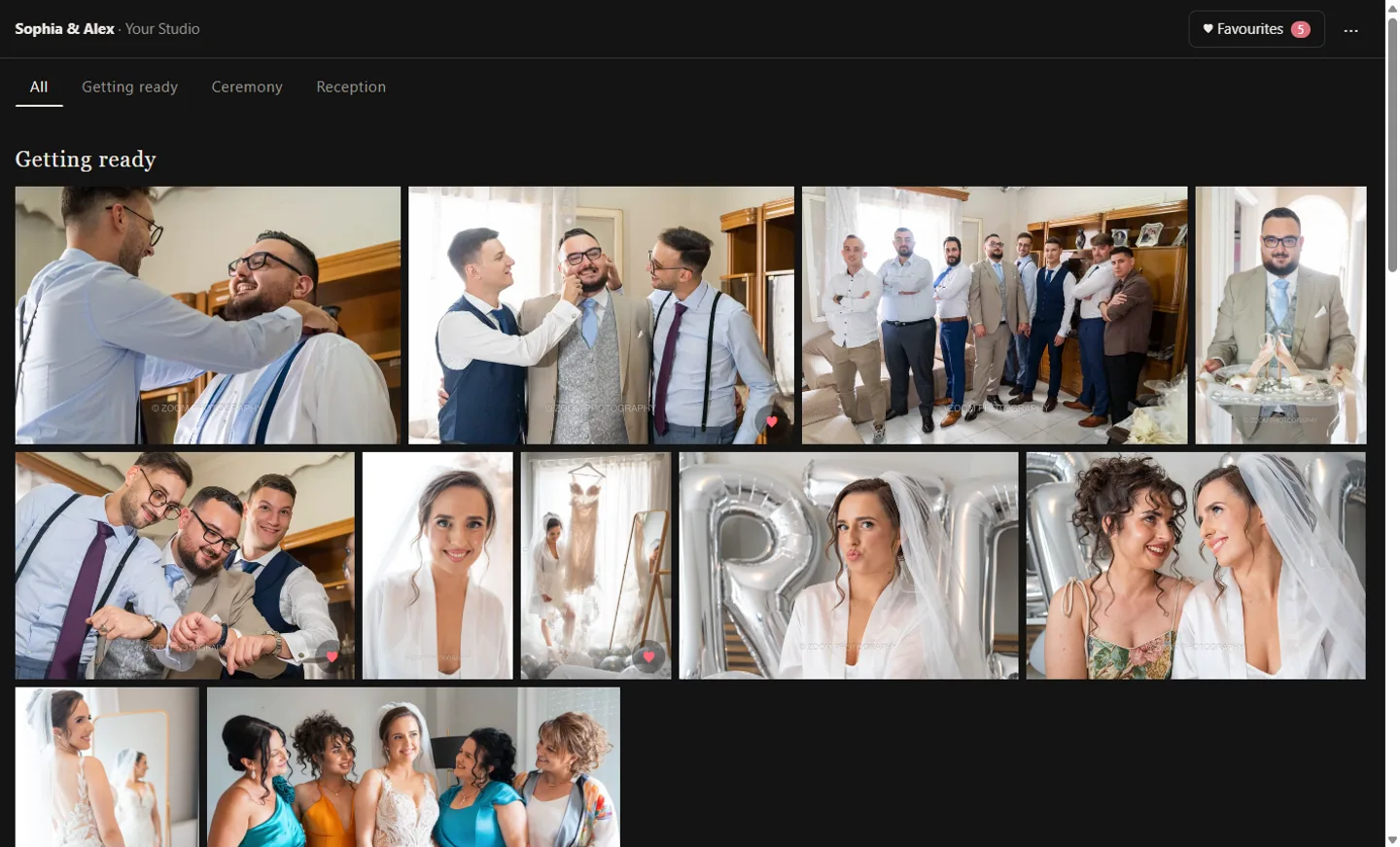
Task: Open photo of bride pouting near silver balloon
Action: tap(849, 565)
